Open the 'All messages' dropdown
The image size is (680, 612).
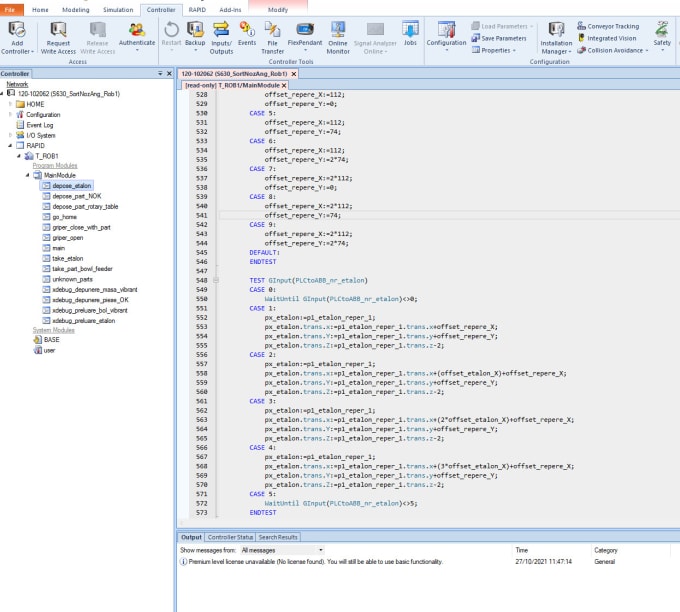[282, 550]
